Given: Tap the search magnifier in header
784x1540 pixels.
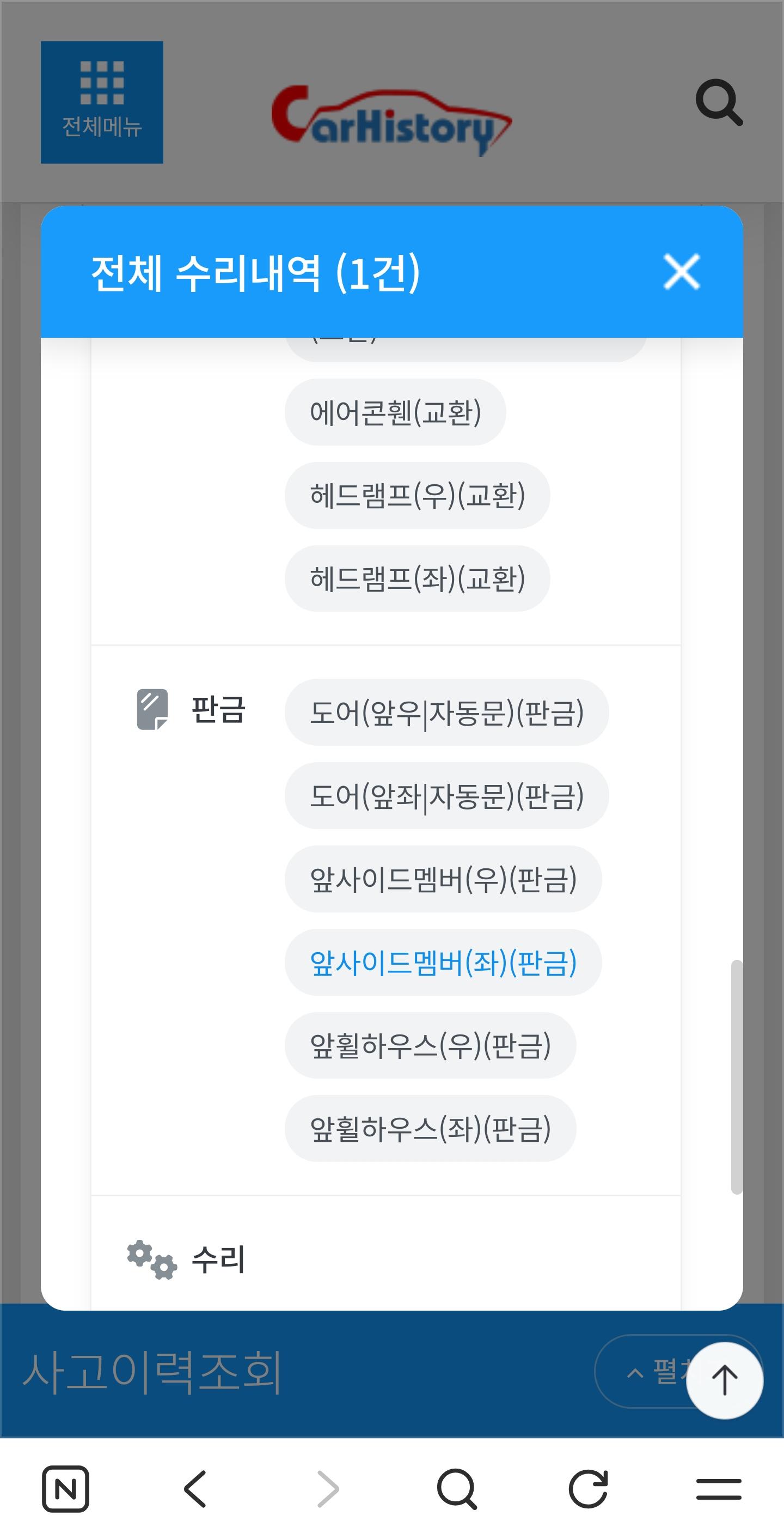Looking at the screenshot, I should [x=718, y=102].
